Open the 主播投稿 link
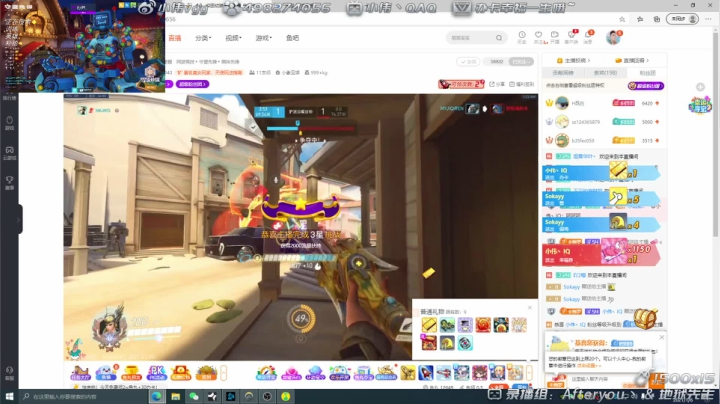720x404 pixels. [x=573, y=60]
